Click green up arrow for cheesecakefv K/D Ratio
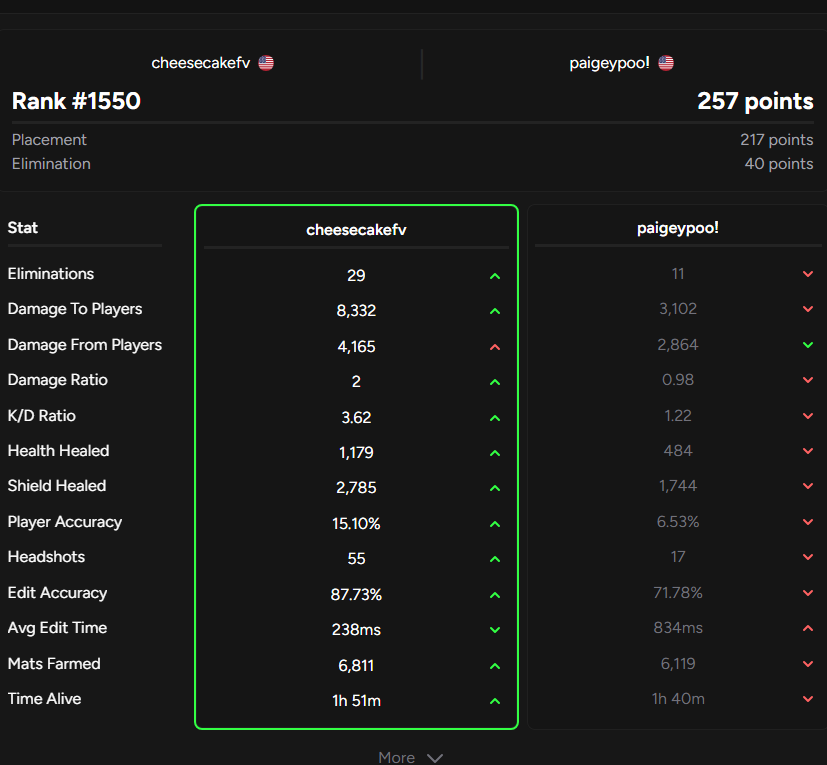This screenshot has width=827, height=765. (495, 418)
